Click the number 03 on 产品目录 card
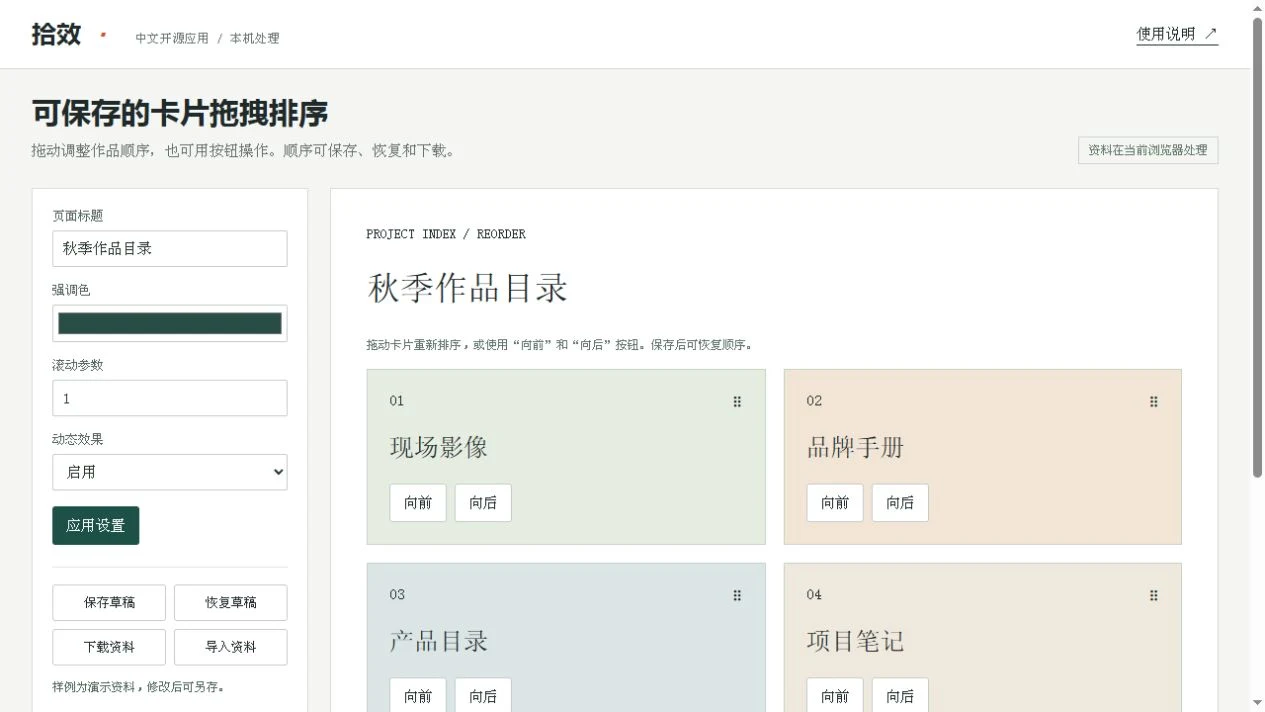Image resolution: width=1265 pixels, height=712 pixels. pyautogui.click(x=397, y=595)
